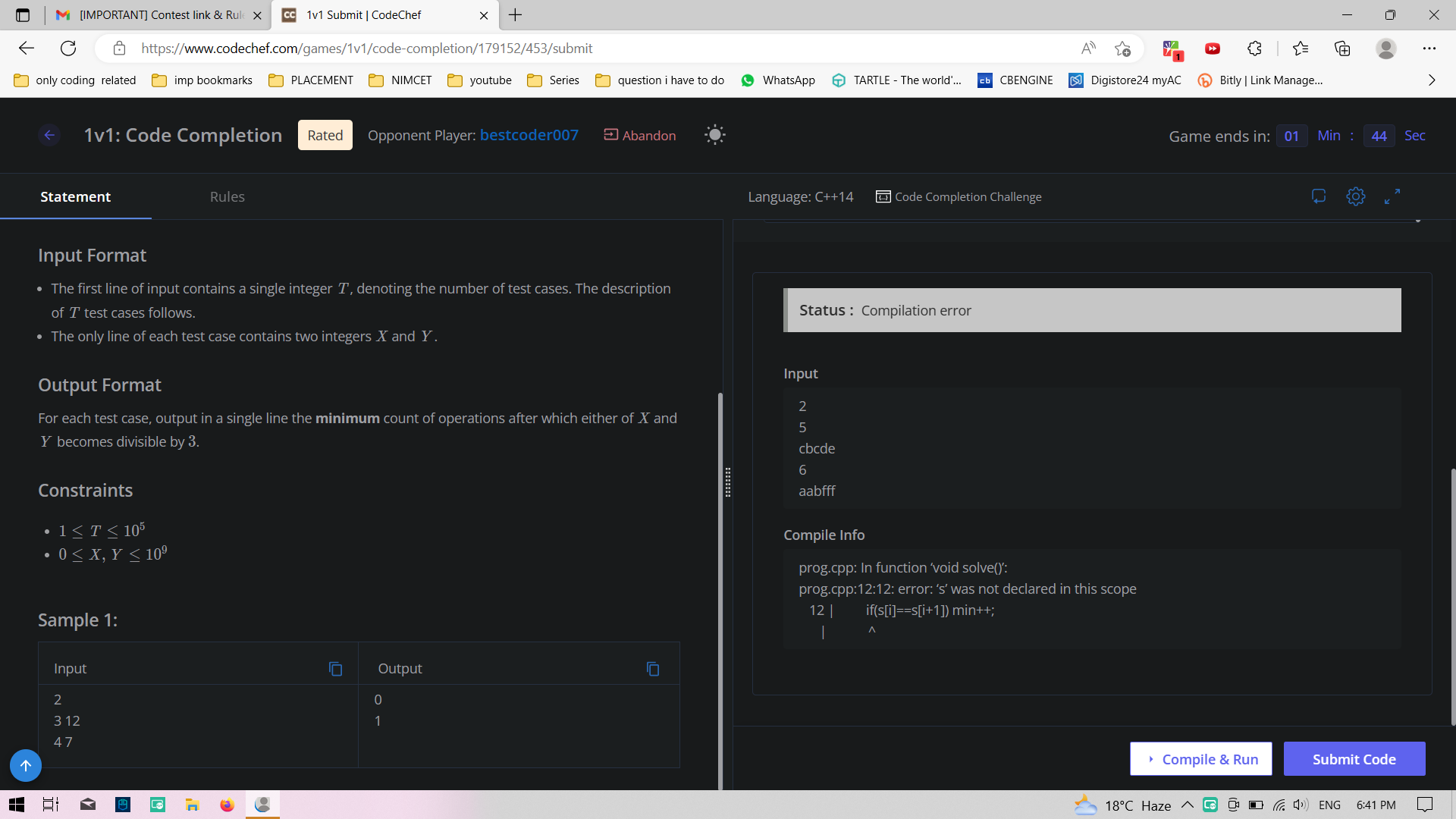Abandon the current game
This screenshot has height=819, width=1456.
pyautogui.click(x=640, y=135)
